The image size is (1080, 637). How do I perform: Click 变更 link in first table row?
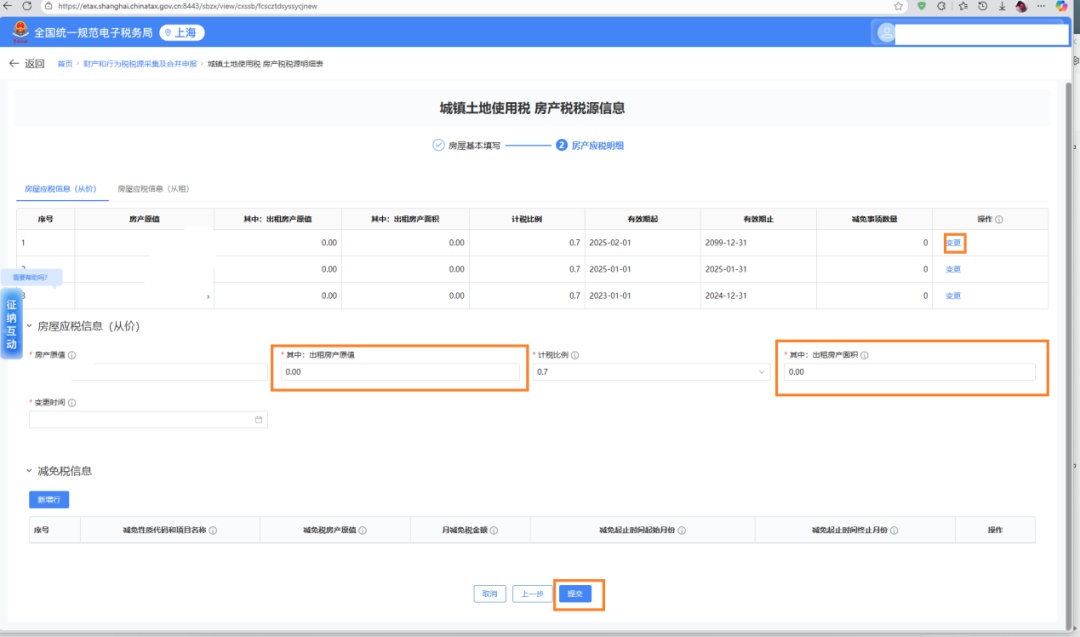click(953, 243)
